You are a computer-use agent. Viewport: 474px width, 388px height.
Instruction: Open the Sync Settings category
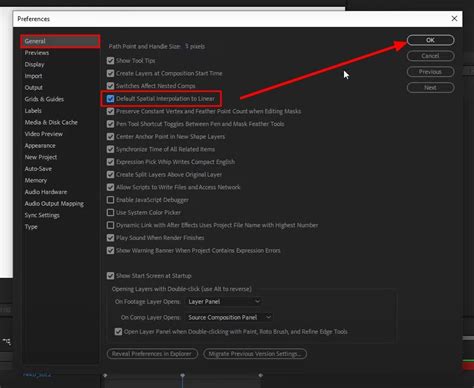42,215
